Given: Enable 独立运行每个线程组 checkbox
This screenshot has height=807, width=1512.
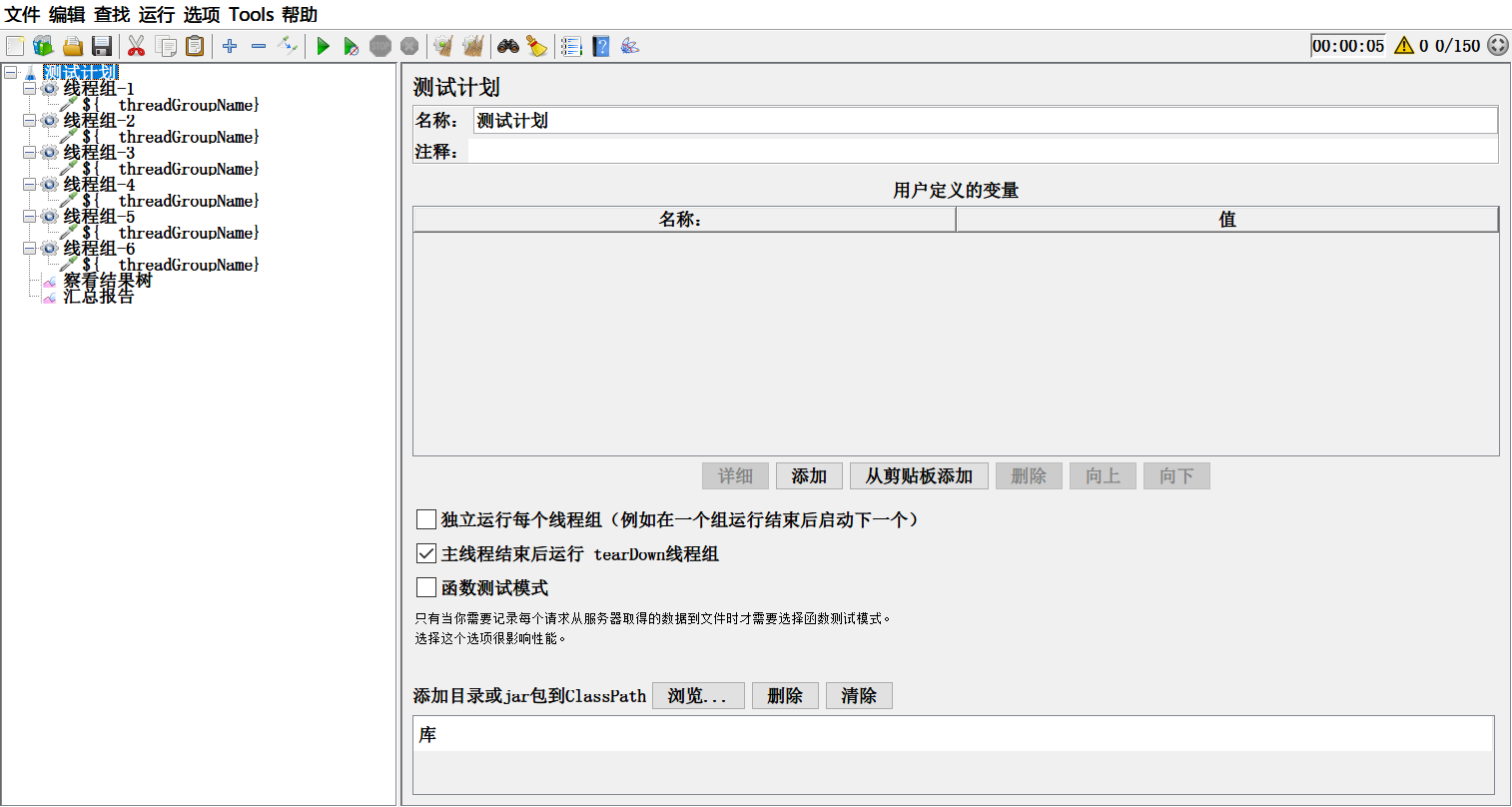Looking at the screenshot, I should click(426, 519).
